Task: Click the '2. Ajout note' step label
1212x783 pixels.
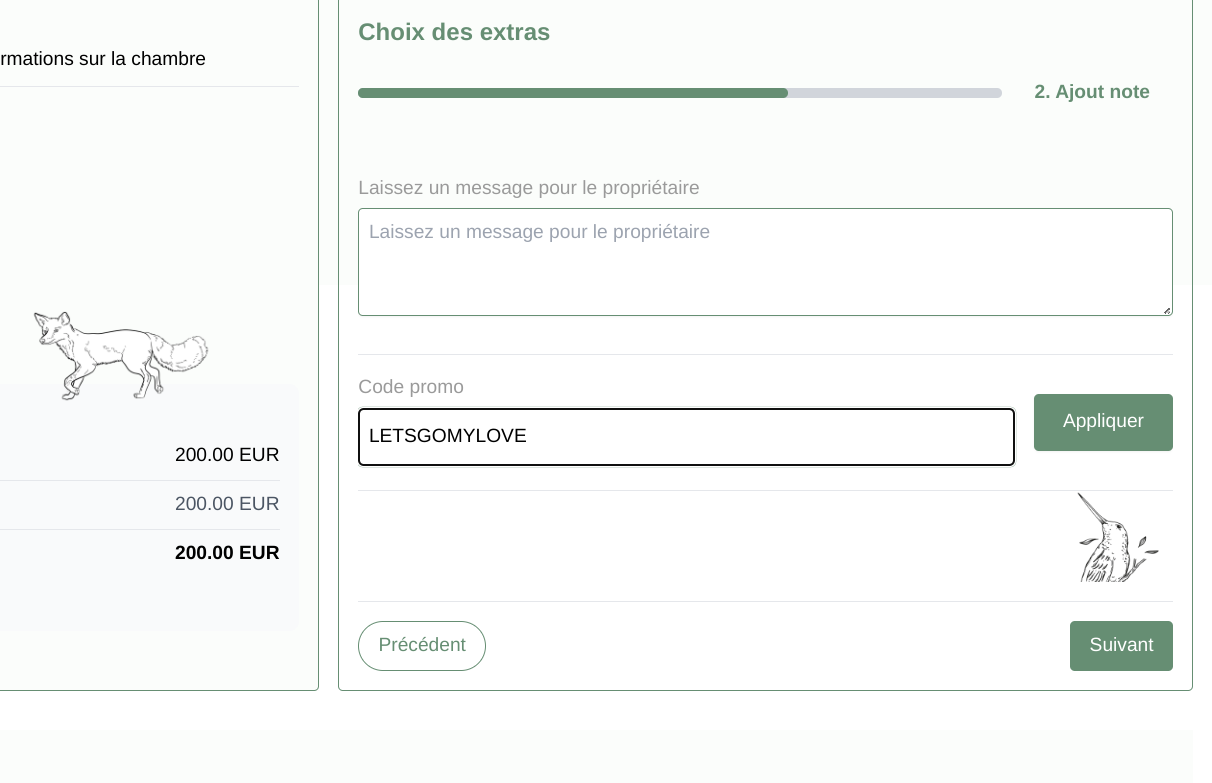Action: point(1092,92)
